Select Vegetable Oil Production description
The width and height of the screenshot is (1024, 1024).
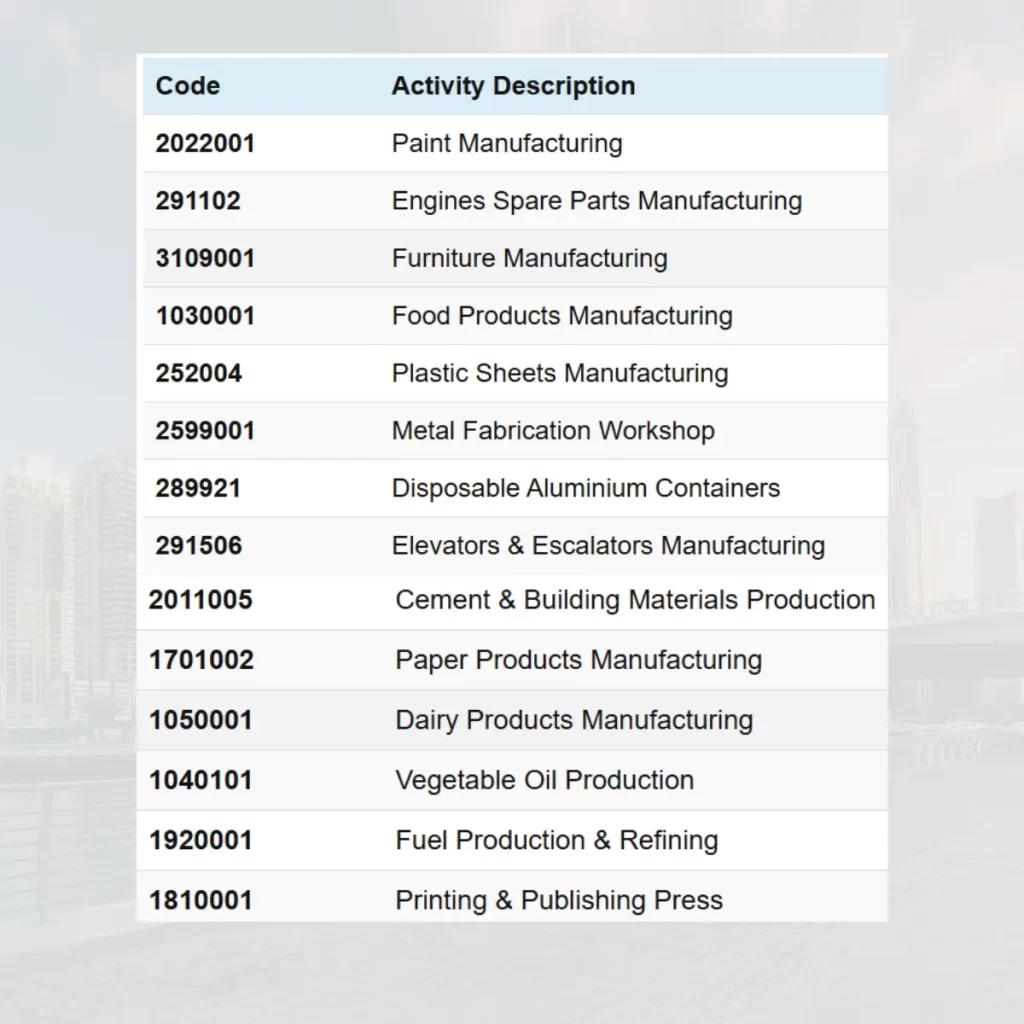point(544,780)
